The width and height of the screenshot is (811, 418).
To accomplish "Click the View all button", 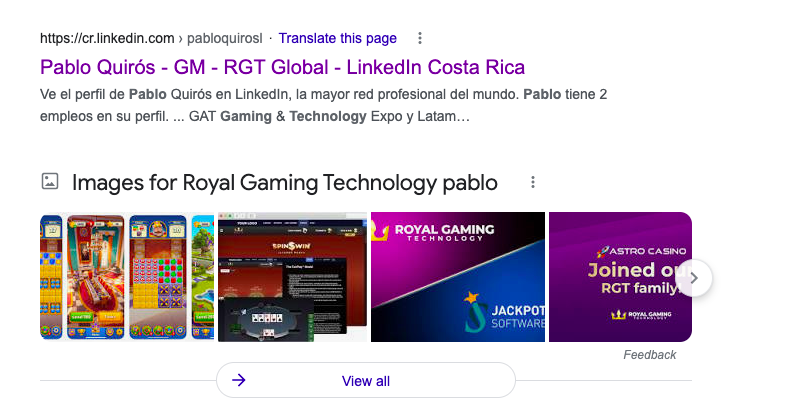I will 366,381.
